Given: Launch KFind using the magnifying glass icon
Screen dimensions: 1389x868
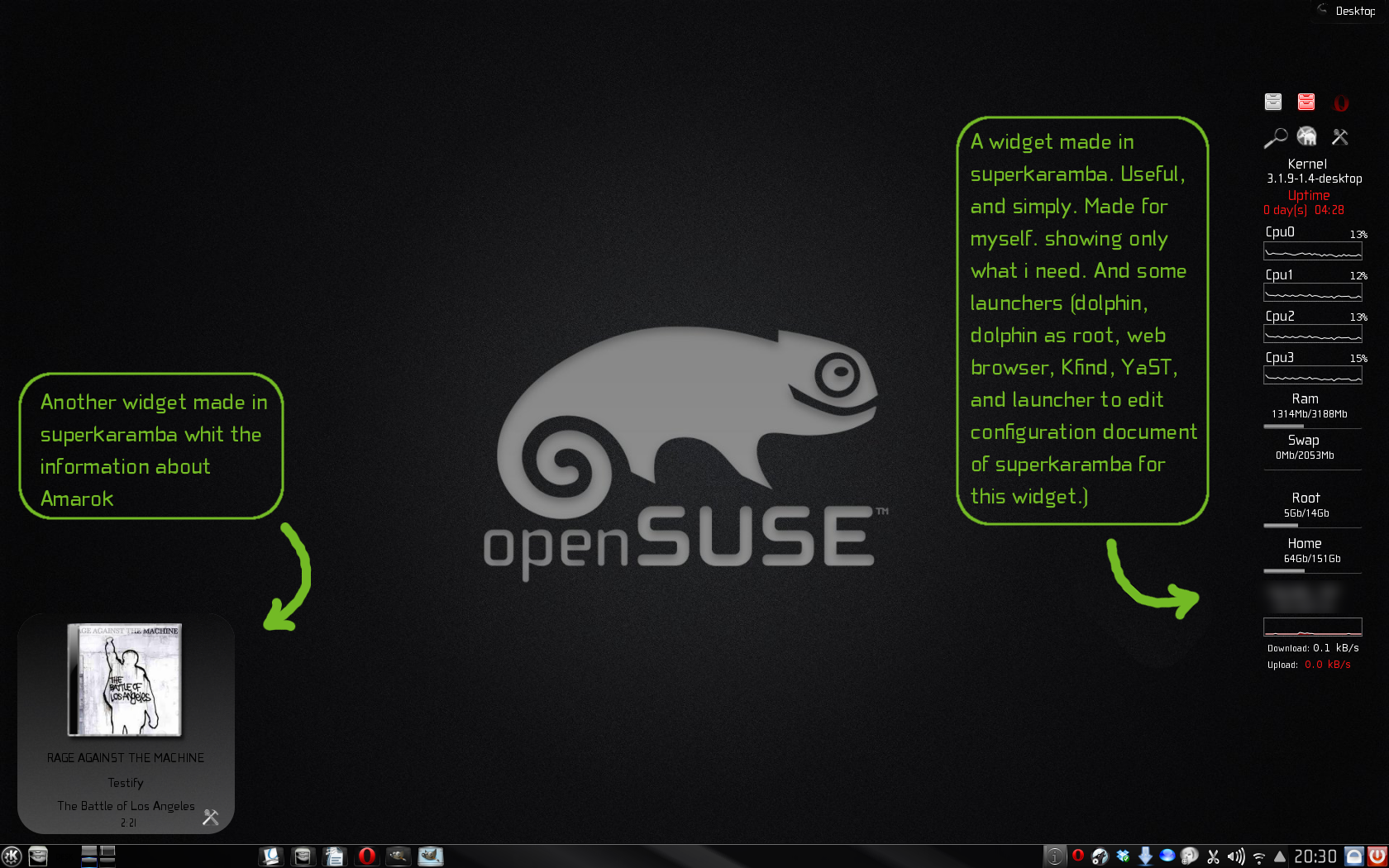Looking at the screenshot, I should pos(1276,137).
